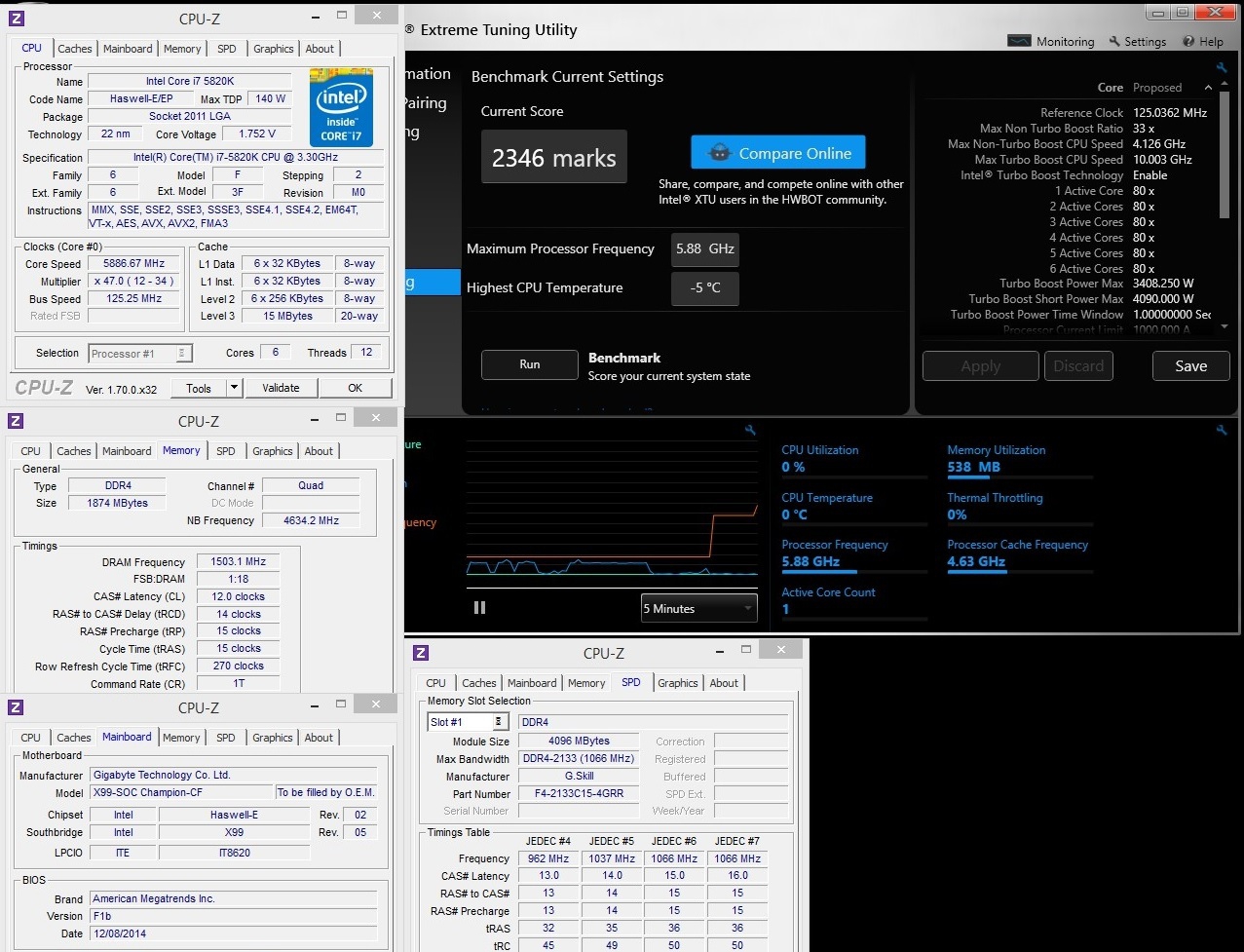Collapse the Core Proposed section chevron
The image size is (1244, 952).
[1209, 88]
